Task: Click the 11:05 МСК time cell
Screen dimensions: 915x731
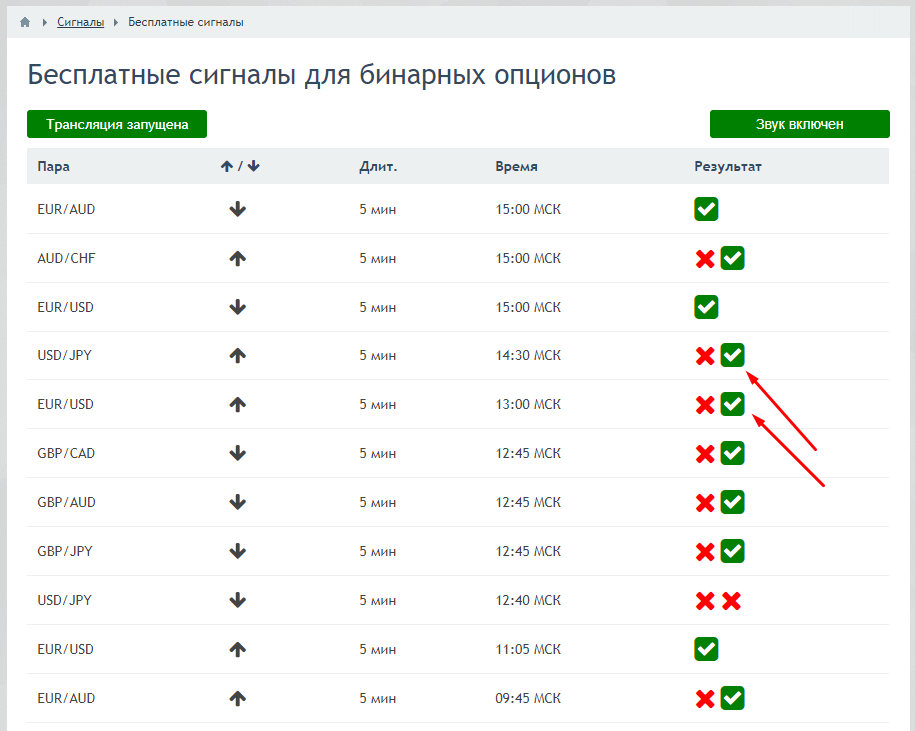Action: 528,649
